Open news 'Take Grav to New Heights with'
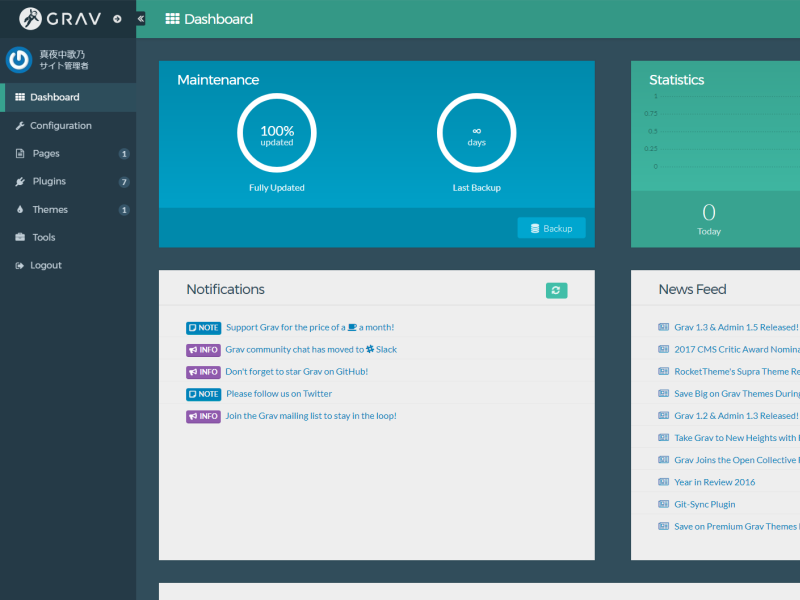The width and height of the screenshot is (800, 600). tap(737, 438)
